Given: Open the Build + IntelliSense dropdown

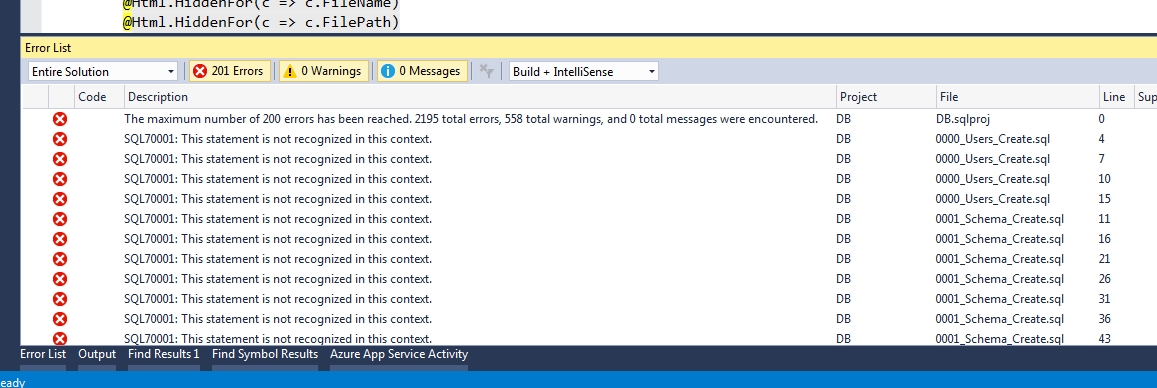Looking at the screenshot, I should point(584,72).
